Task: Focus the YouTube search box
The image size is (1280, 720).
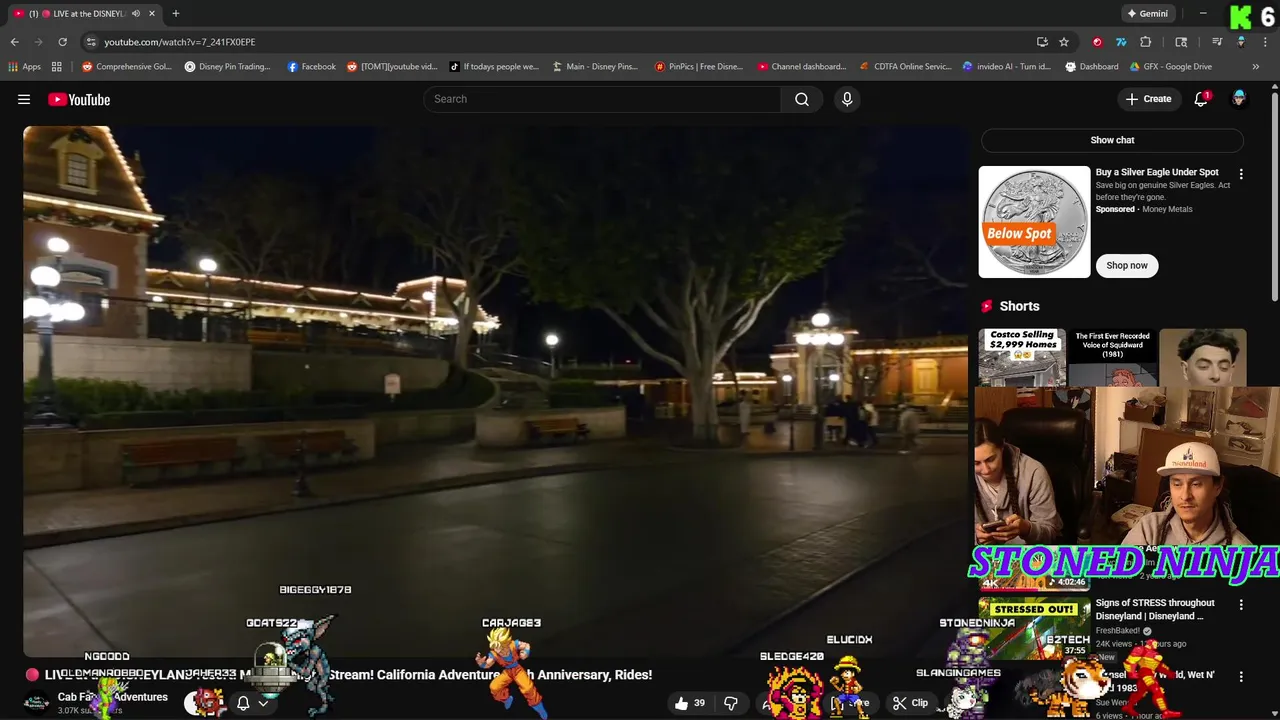Action: click(602, 99)
